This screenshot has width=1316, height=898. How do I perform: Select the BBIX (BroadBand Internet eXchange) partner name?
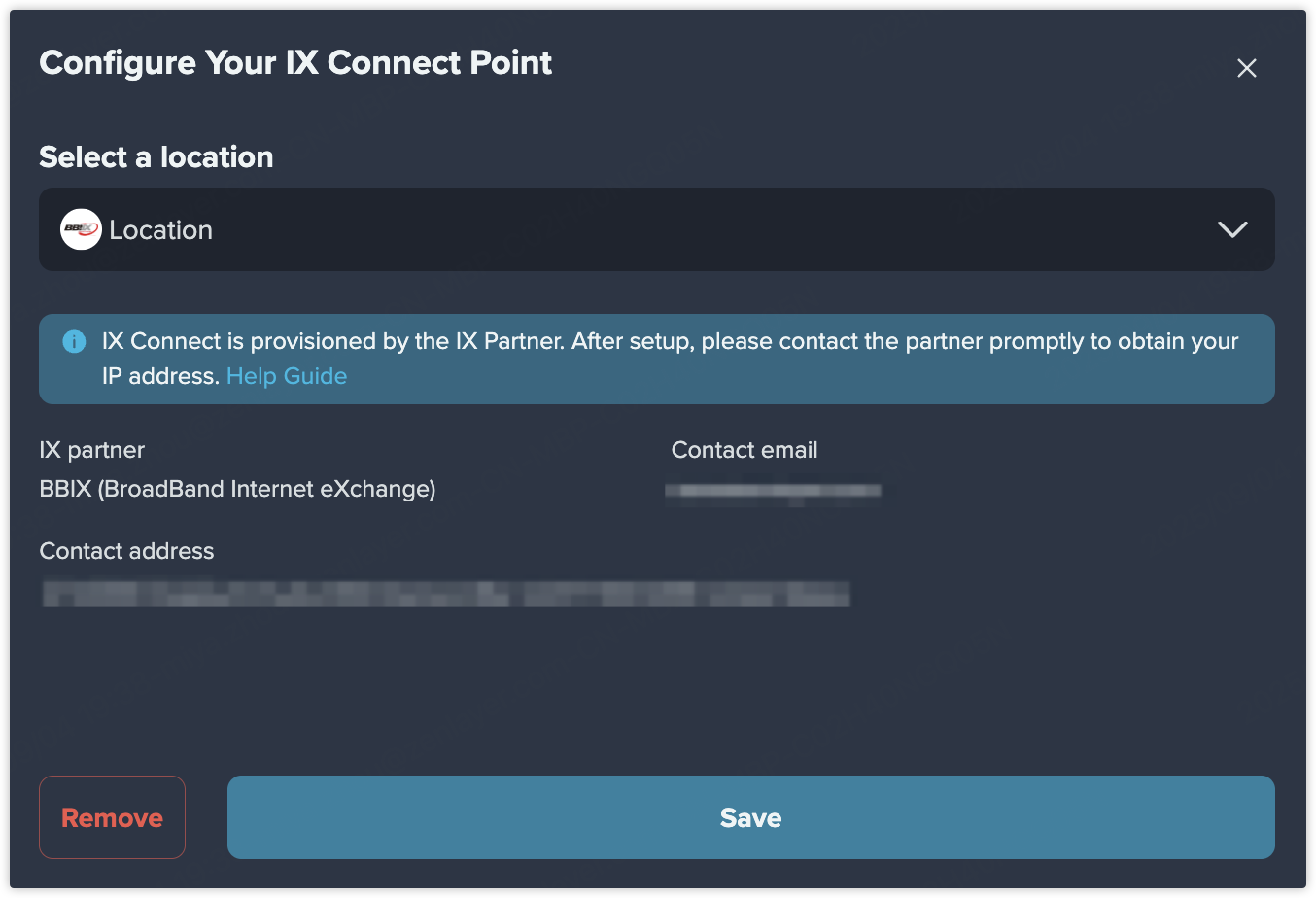click(x=237, y=489)
